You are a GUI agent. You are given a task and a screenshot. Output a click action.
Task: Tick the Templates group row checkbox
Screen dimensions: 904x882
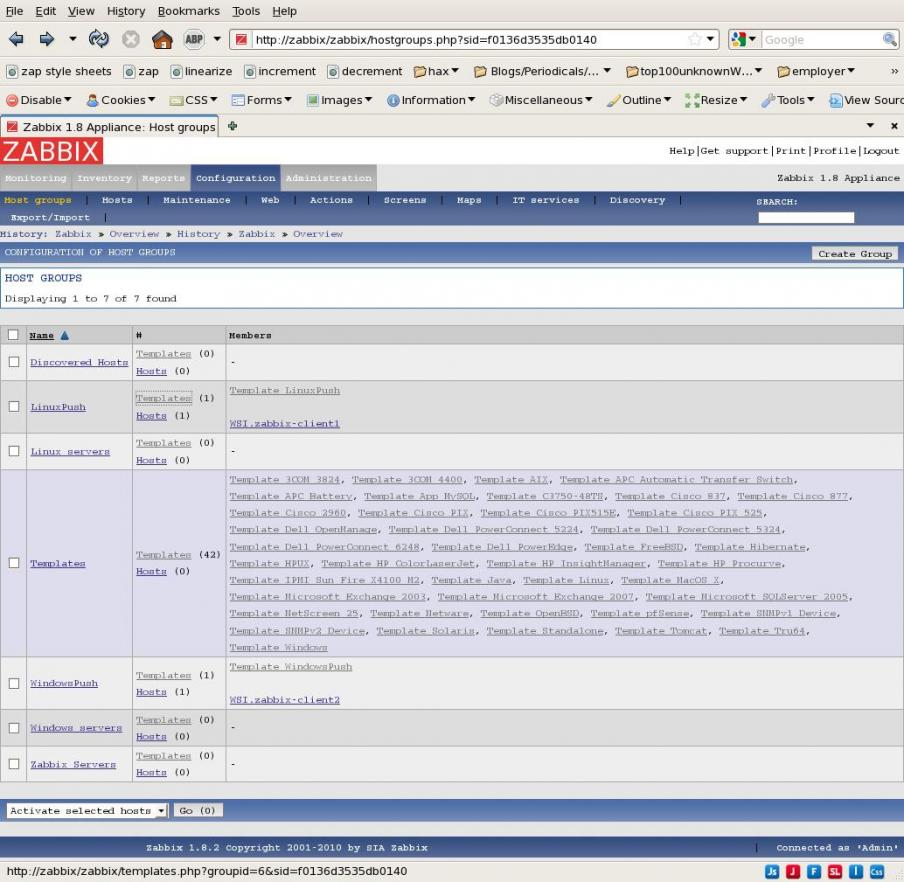click(x=14, y=563)
